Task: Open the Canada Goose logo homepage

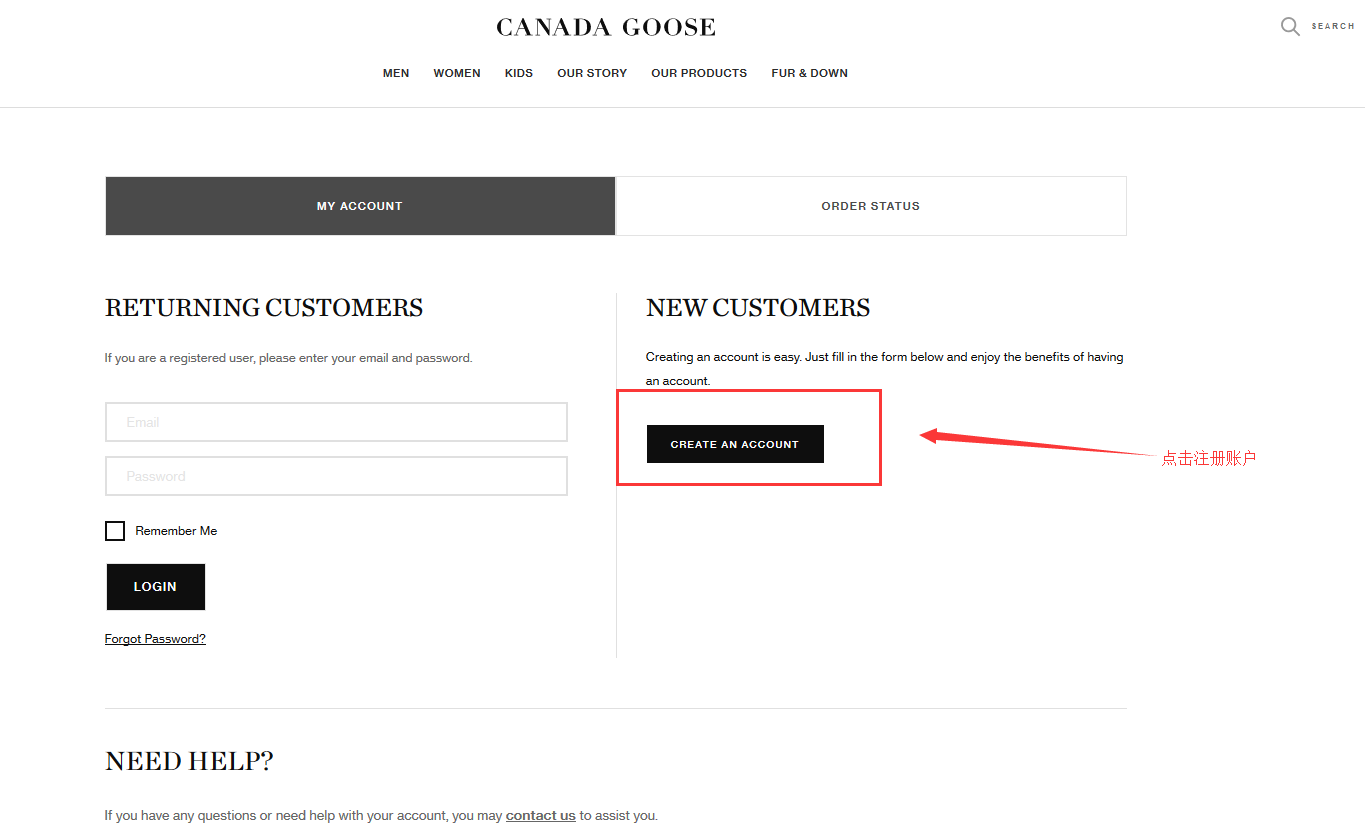Action: pos(606,27)
